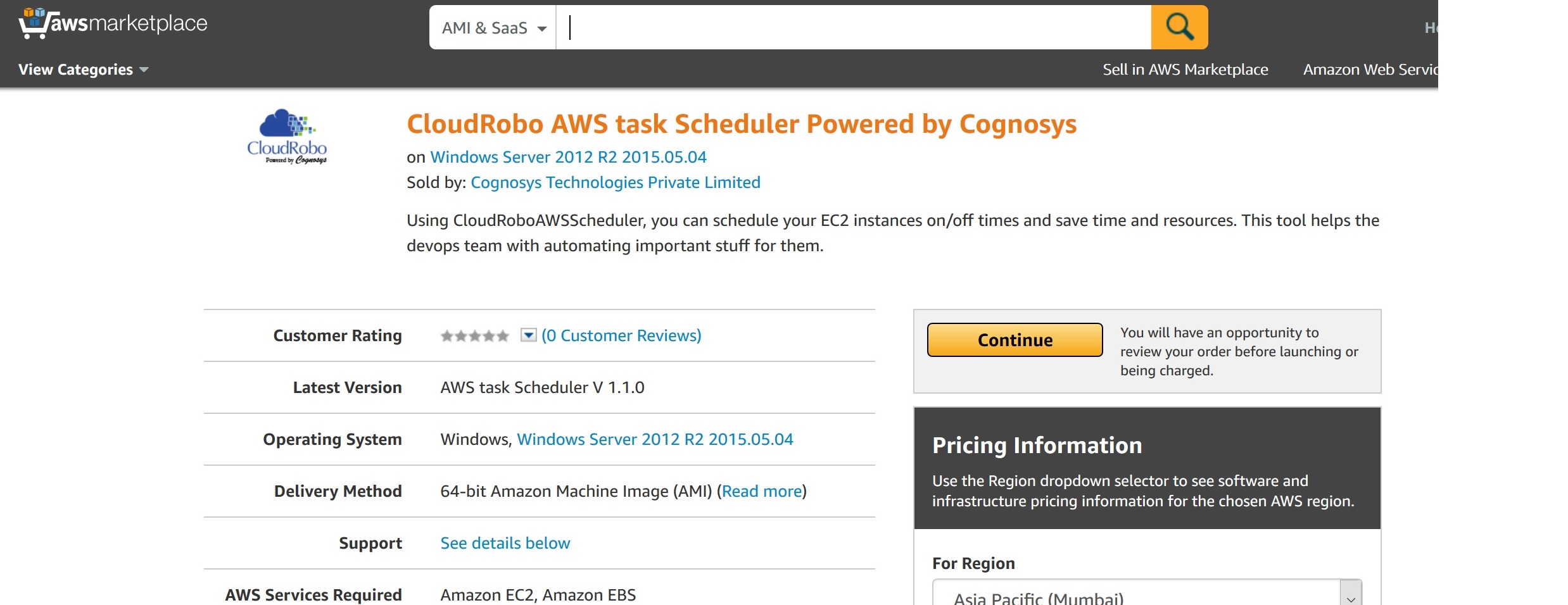Click Read more about delivery method
This screenshot has height=605, width=1568.
coord(762,491)
